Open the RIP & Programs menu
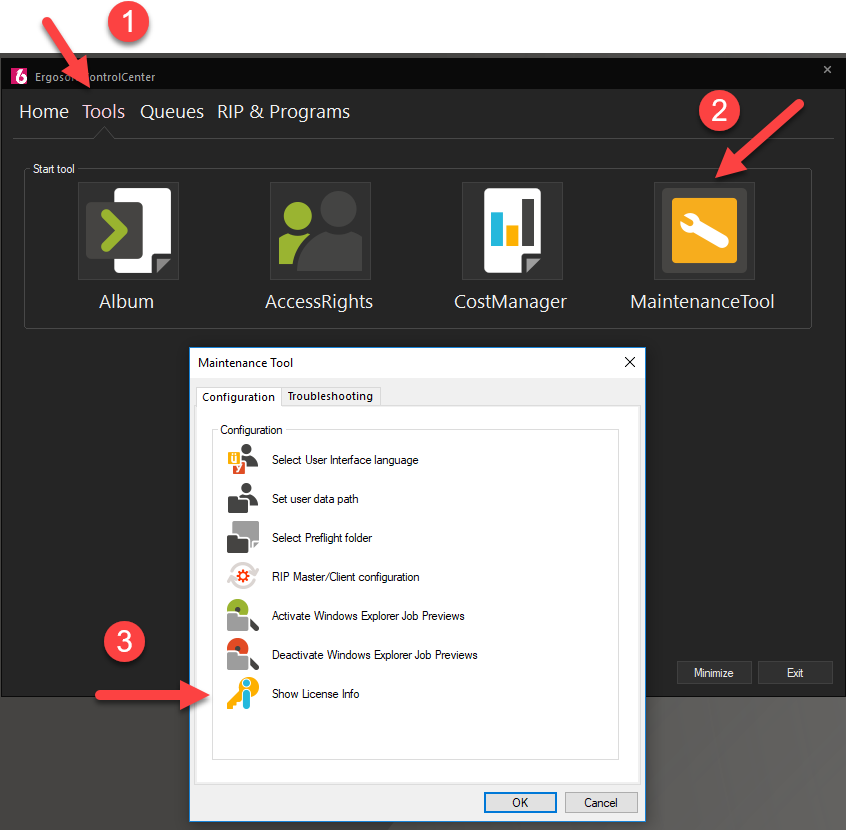This screenshot has width=846, height=830. 284,112
